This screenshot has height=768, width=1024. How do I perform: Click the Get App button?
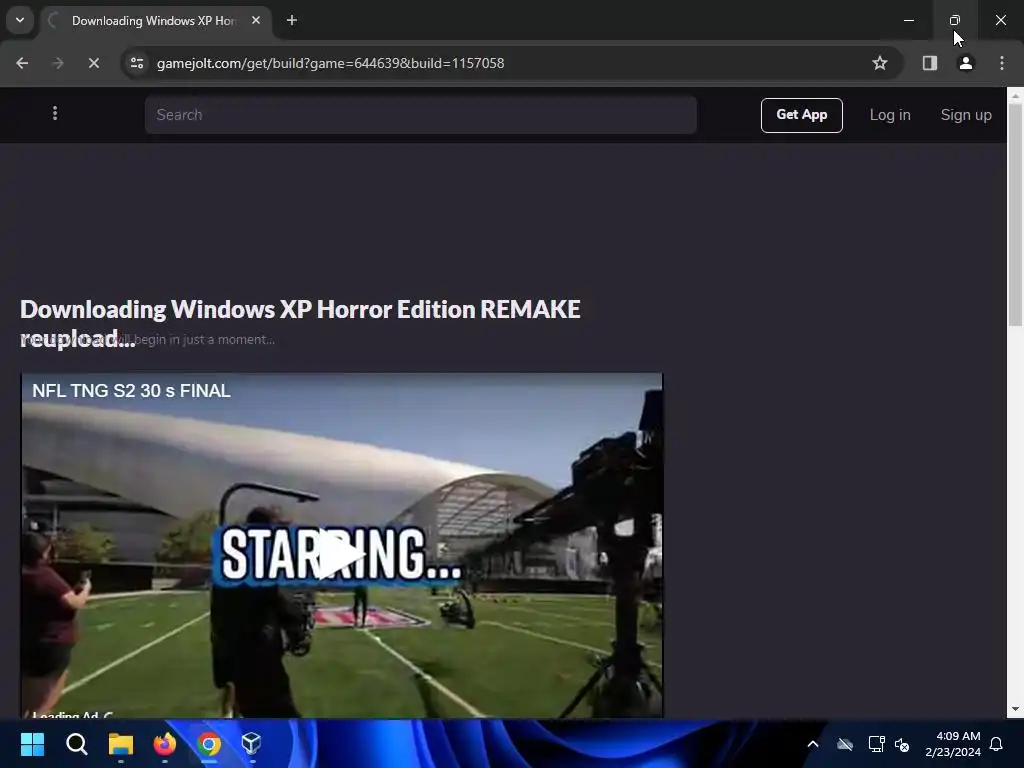point(801,115)
